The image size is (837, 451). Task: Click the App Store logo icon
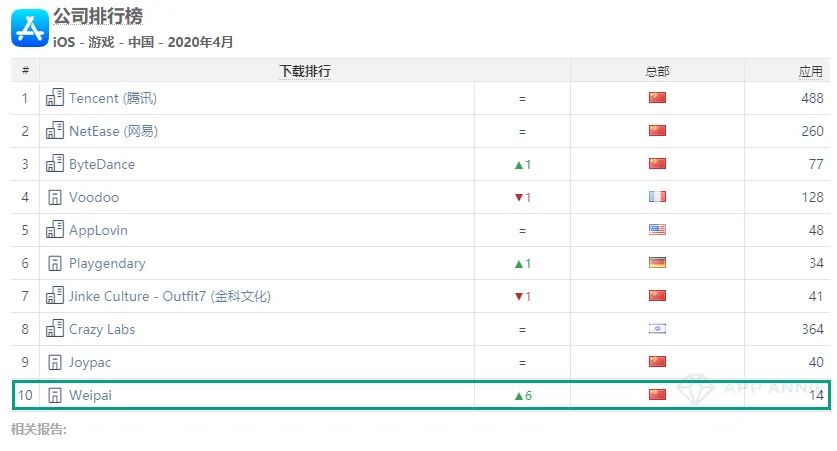30,28
